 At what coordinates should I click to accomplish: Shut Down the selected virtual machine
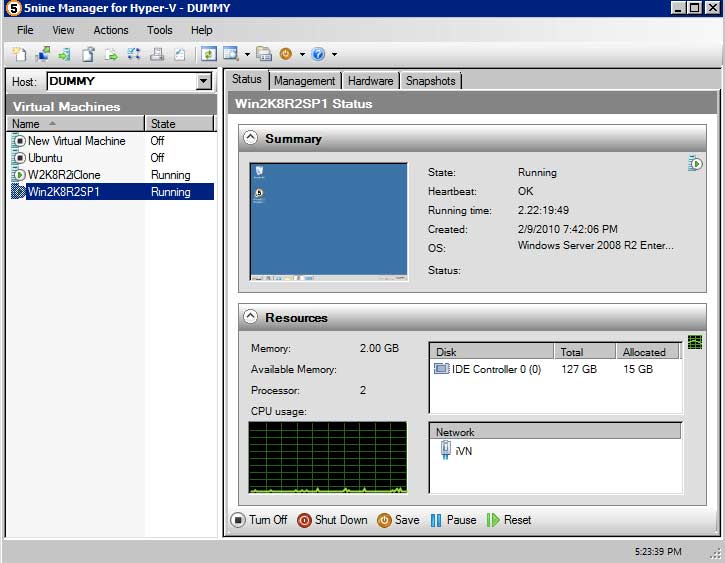[x=332, y=520]
